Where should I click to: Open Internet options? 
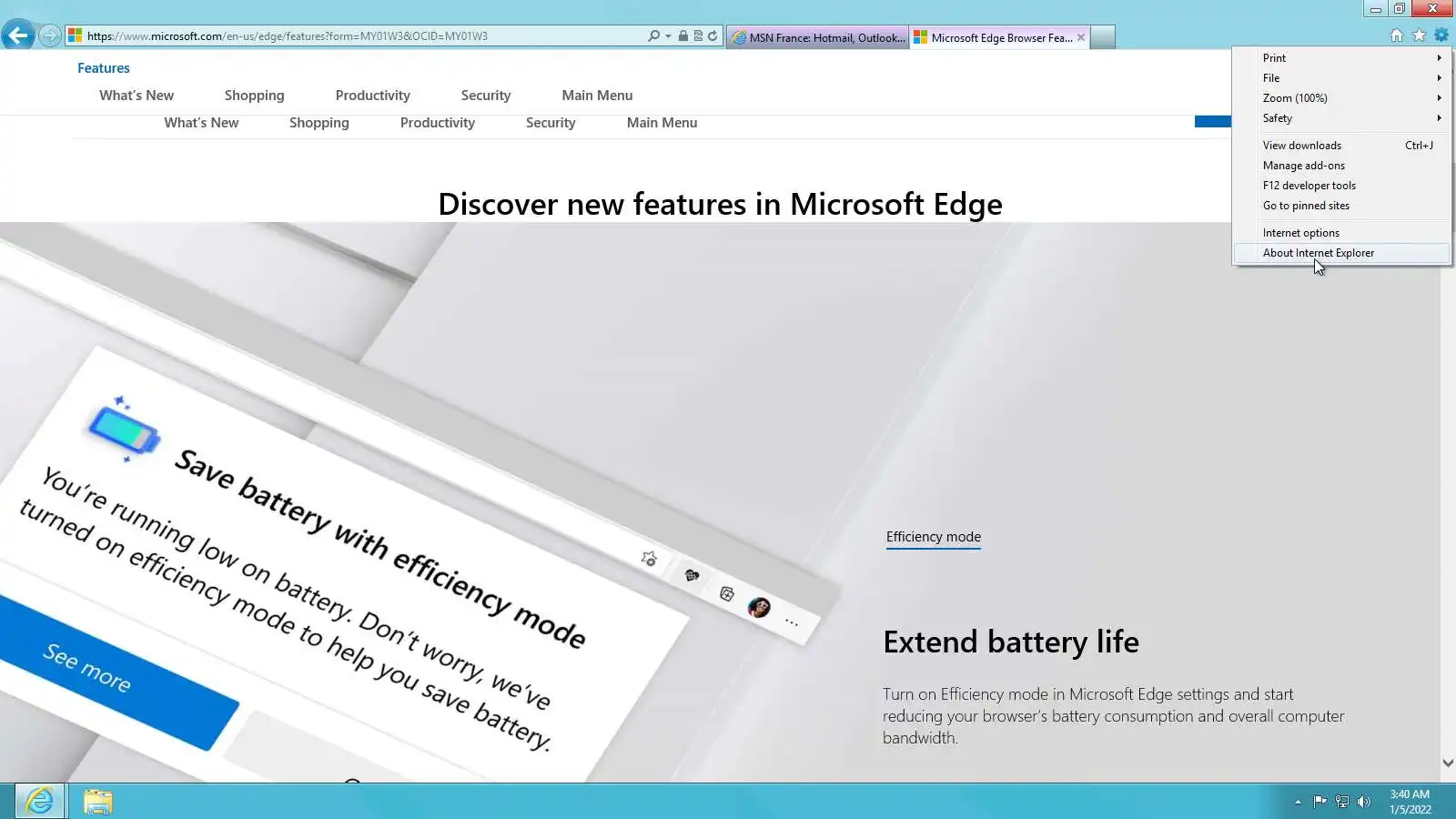point(1341,233)
